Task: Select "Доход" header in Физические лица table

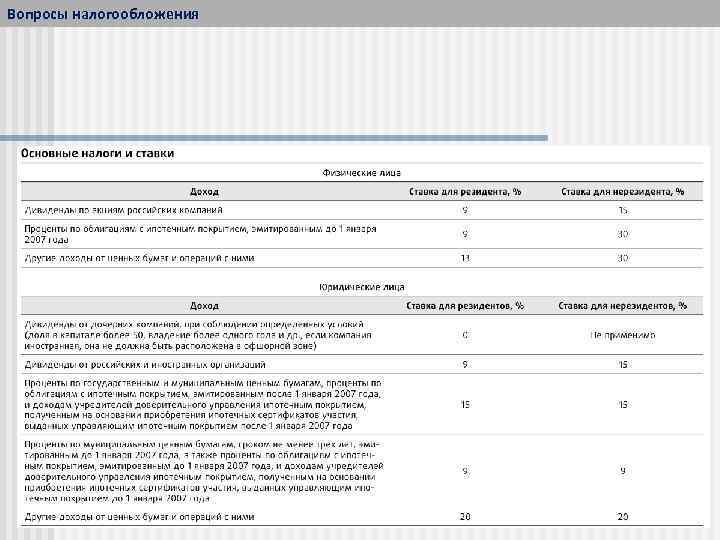Action: 204,192
